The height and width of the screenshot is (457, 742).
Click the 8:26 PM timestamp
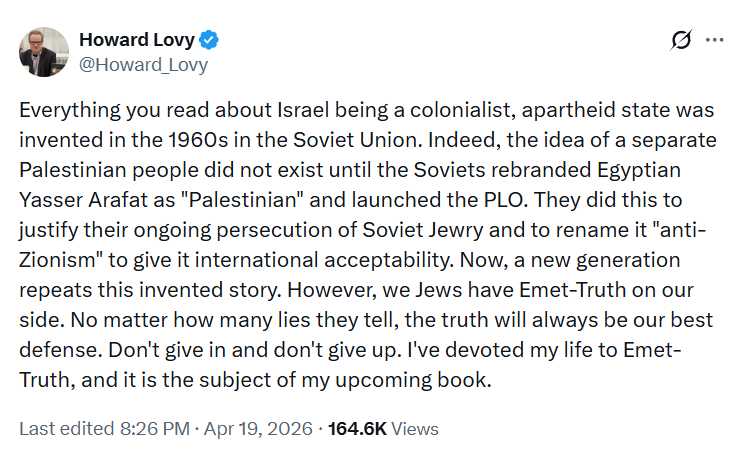click(154, 428)
